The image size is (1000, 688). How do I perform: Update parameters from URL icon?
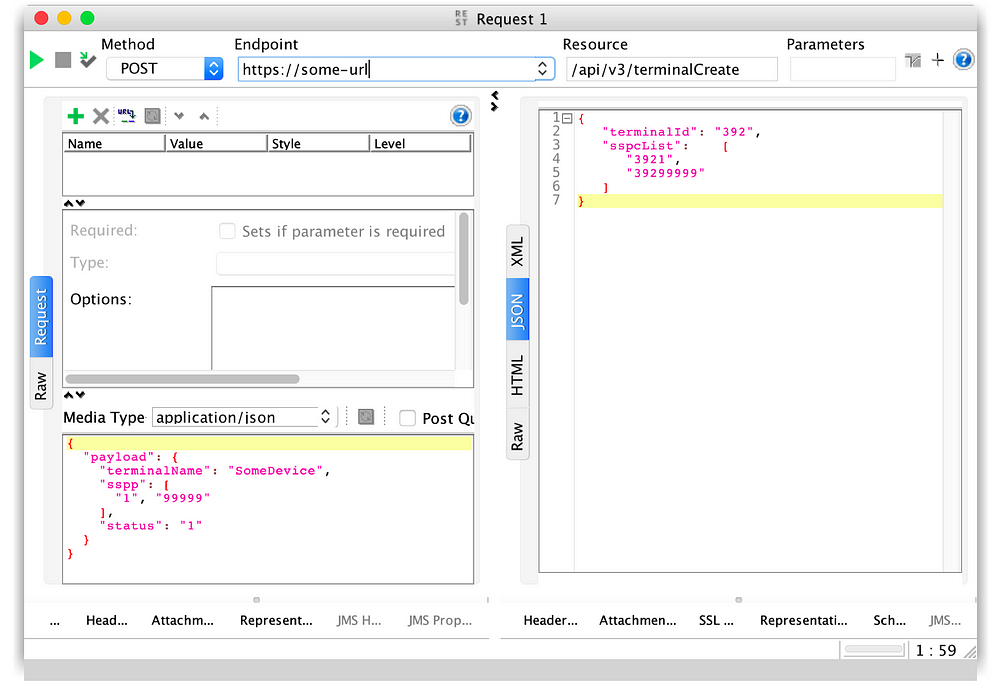[126, 115]
